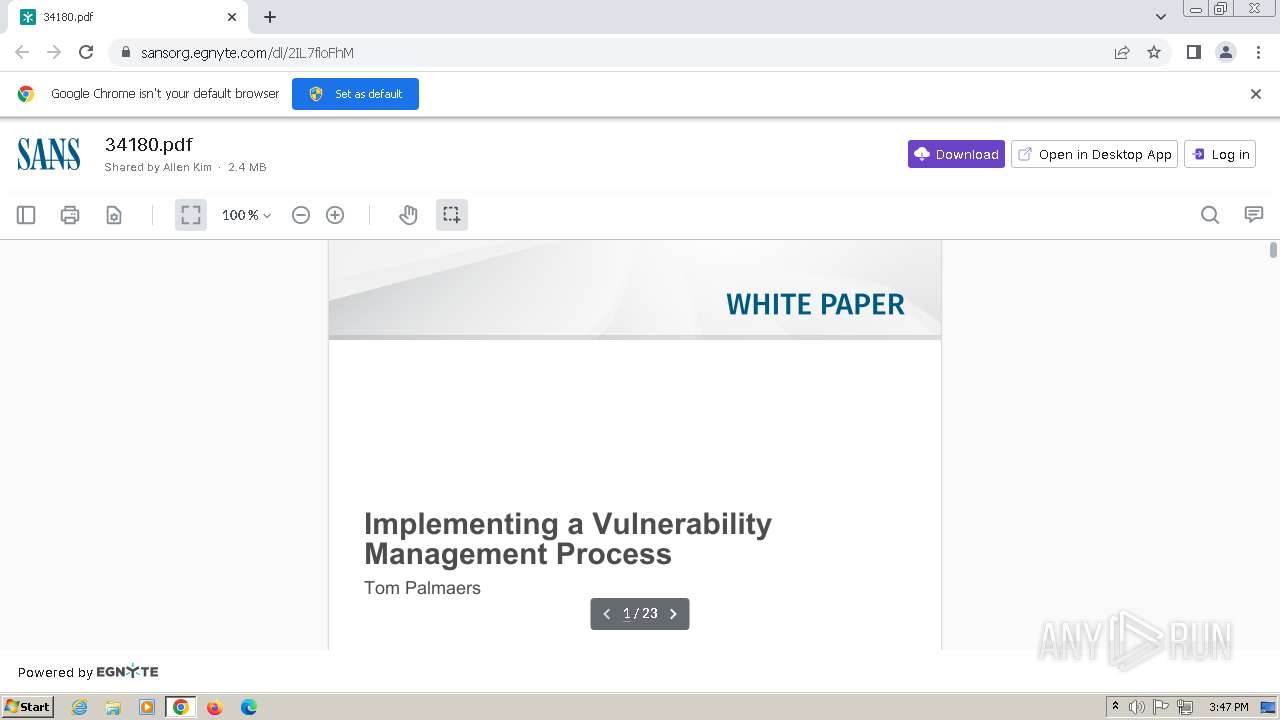The height and width of the screenshot is (720, 1280).
Task: Select the 34180.pdf browser tab
Action: 128,17
